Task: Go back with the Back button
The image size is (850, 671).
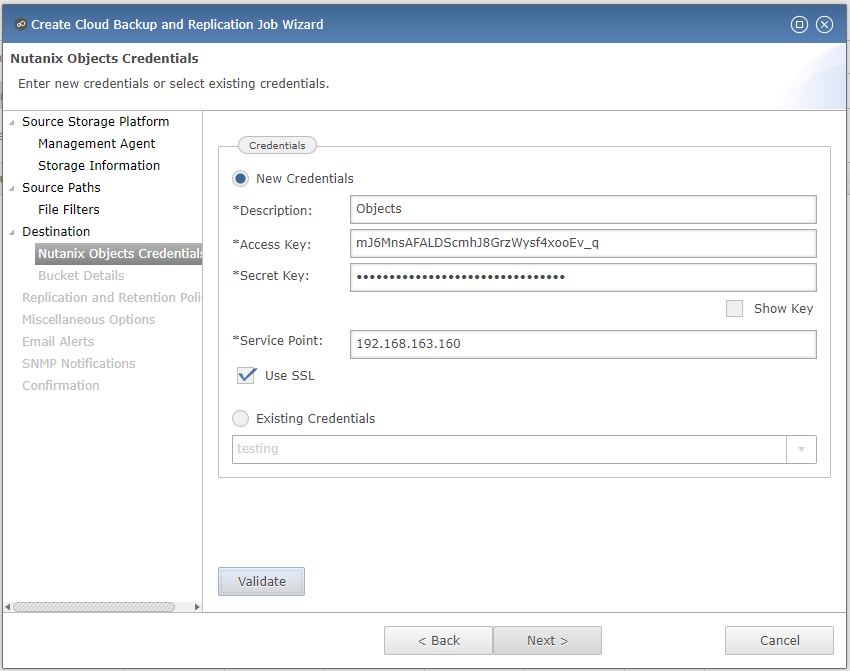Action: tap(439, 641)
